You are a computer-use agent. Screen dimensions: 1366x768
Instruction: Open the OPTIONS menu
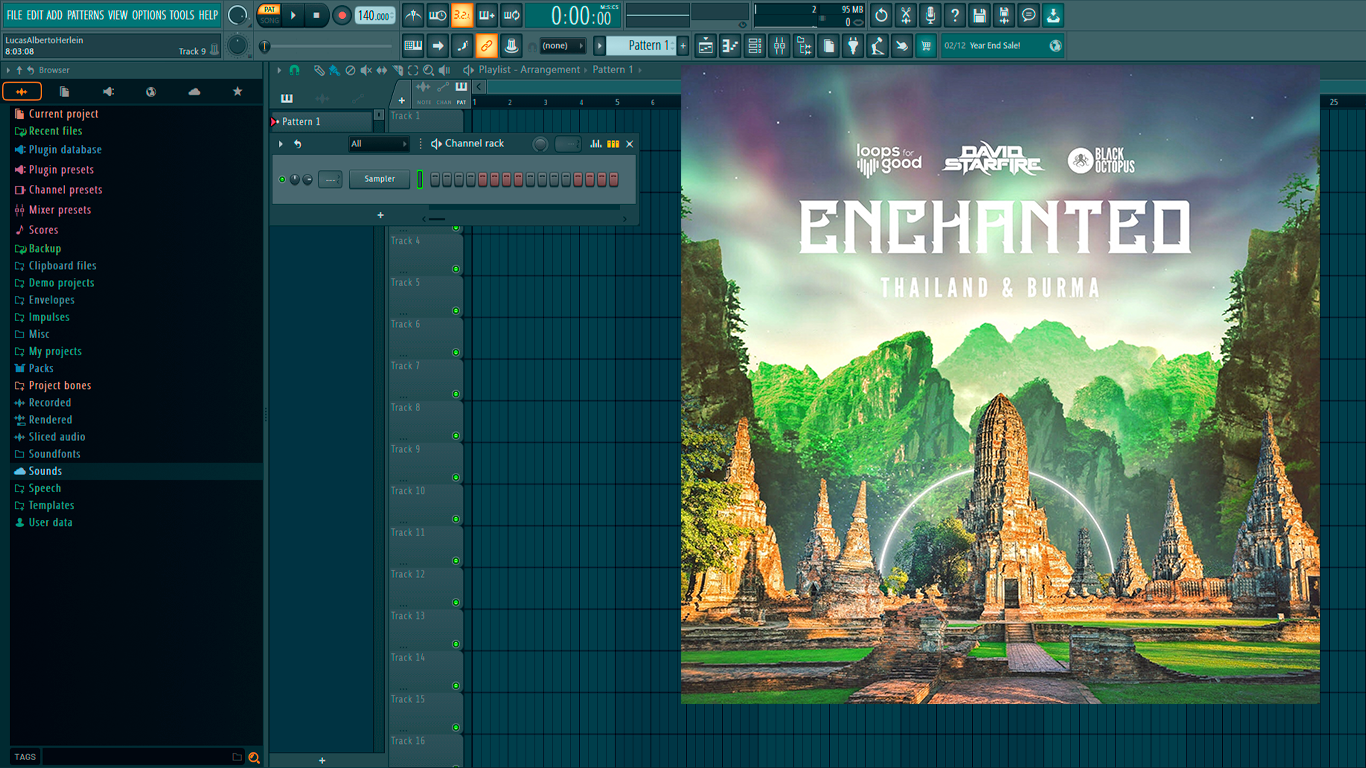(x=149, y=15)
